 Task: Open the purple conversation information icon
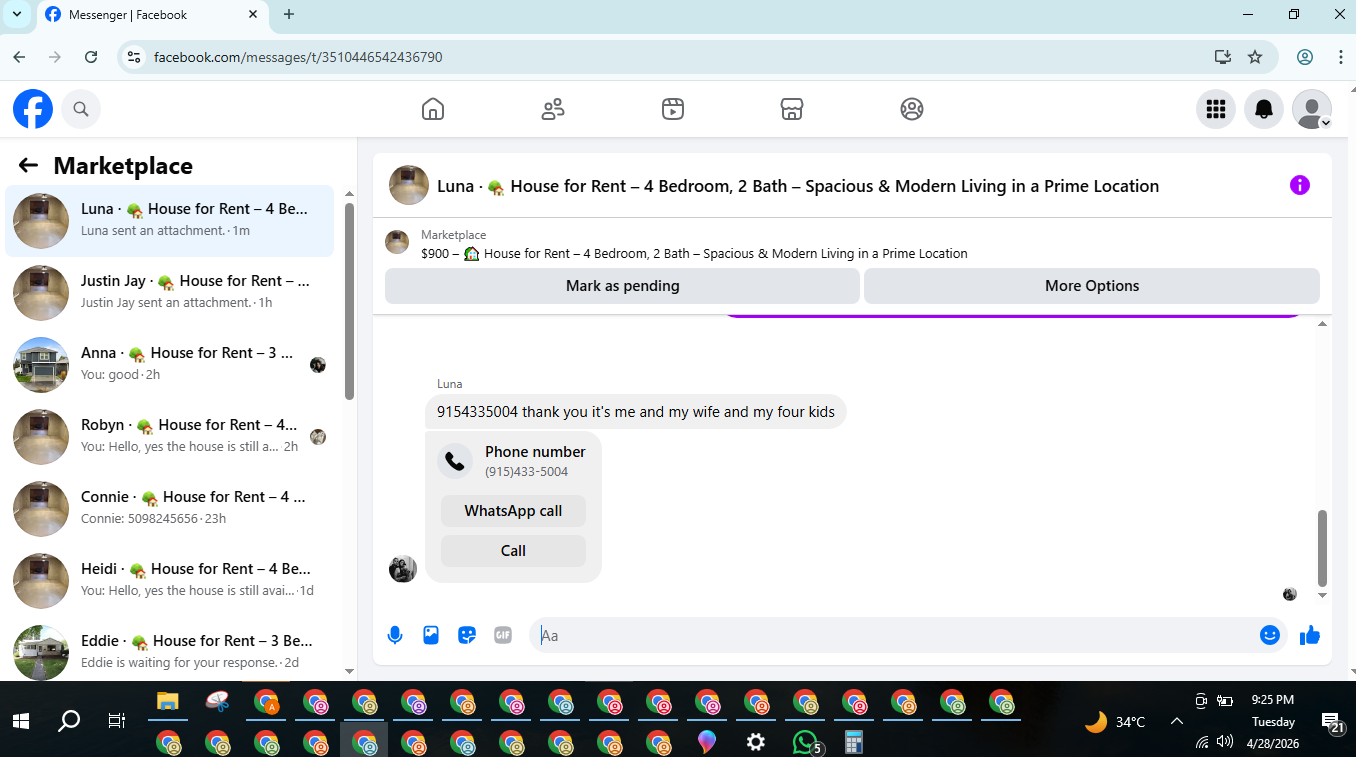[x=1300, y=185]
